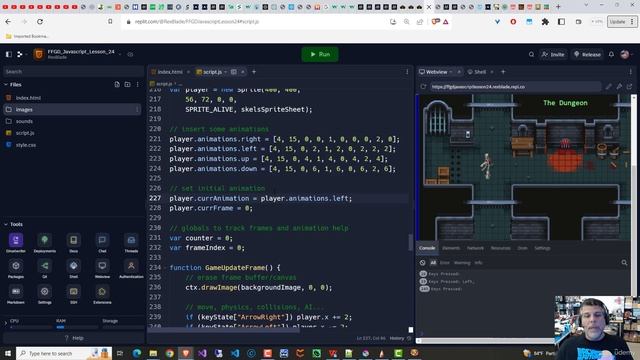Open the script.js tab dropdown arrow
This screenshot has width=640, height=360.
click(225, 72)
